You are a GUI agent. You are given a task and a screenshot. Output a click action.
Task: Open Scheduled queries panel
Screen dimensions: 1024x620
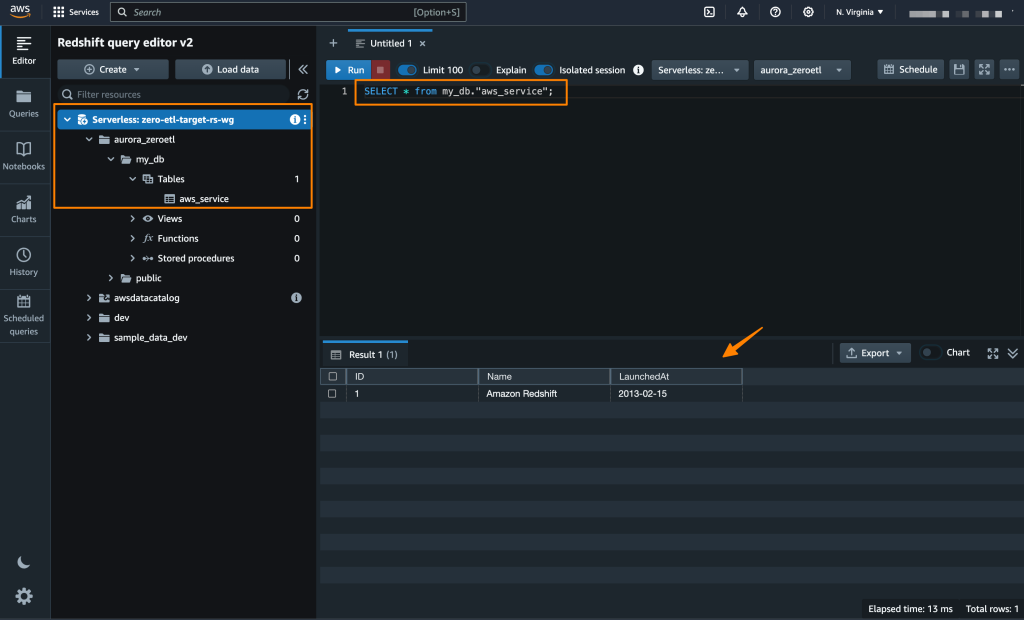[23, 313]
